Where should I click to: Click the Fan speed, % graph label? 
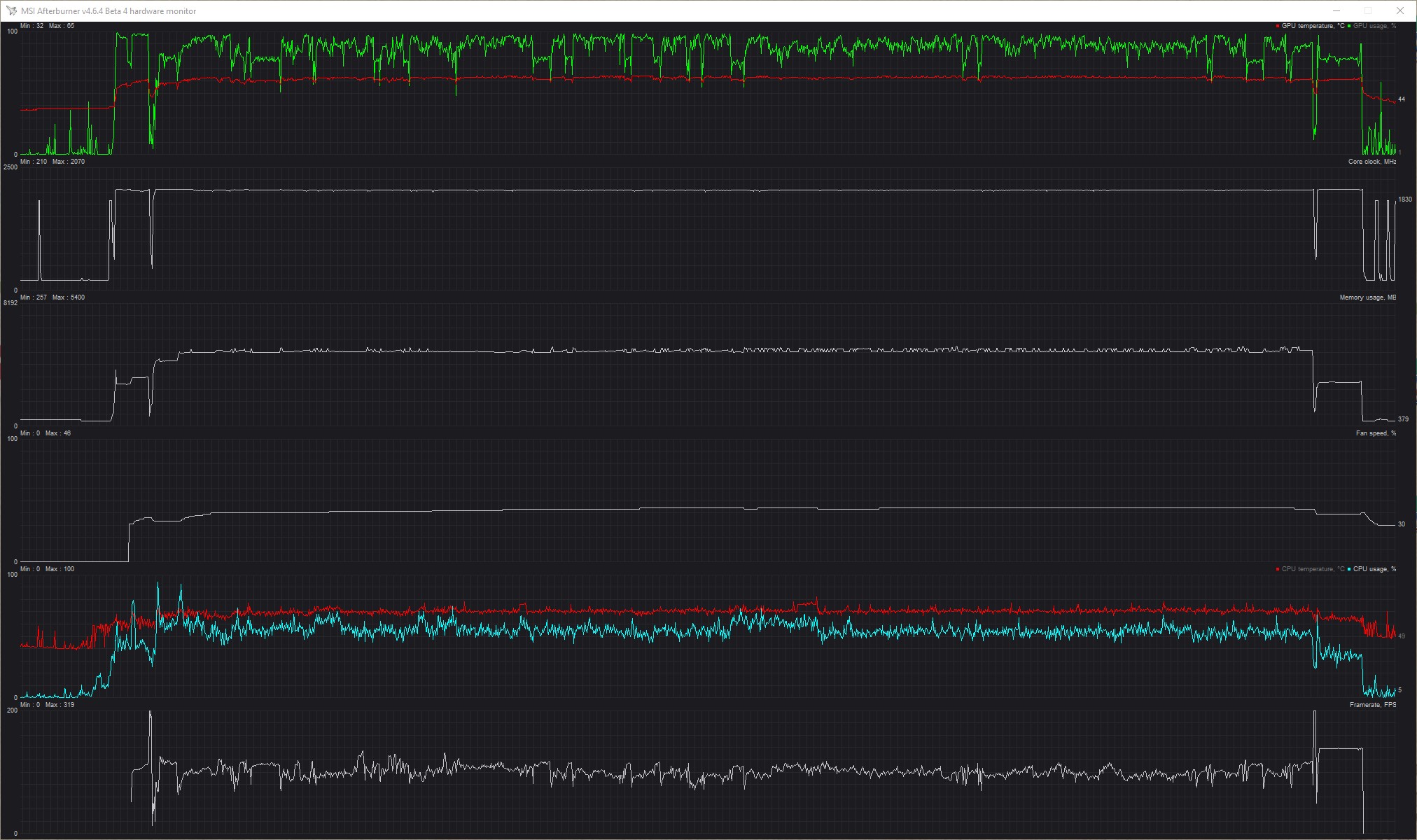click(x=1376, y=433)
